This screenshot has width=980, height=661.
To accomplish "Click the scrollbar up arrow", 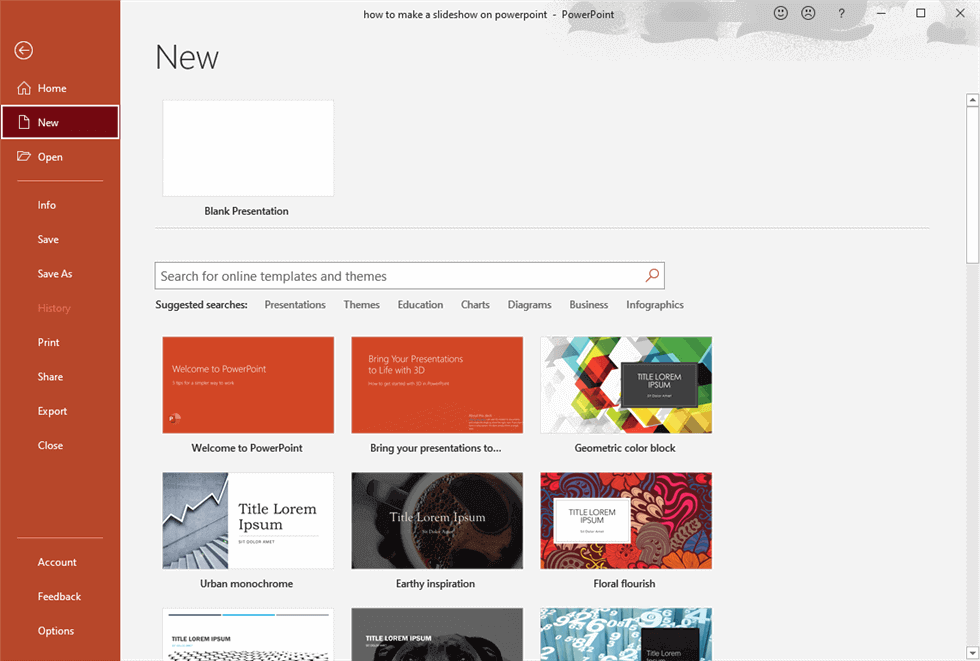I will tap(972, 100).
